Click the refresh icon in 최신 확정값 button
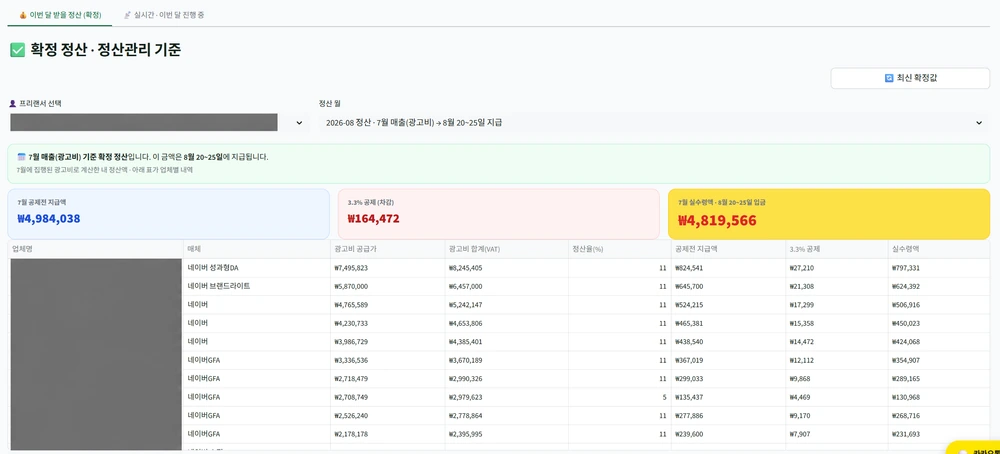Viewport: 1000px width, 454px height. [889, 78]
